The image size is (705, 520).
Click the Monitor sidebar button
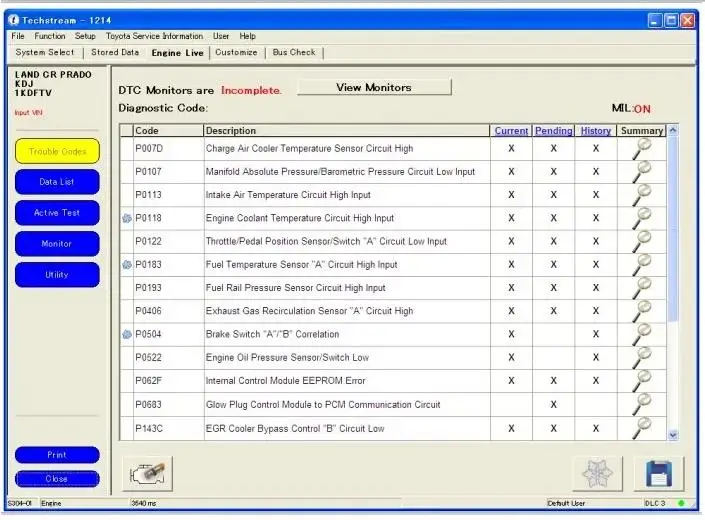[x=57, y=244]
